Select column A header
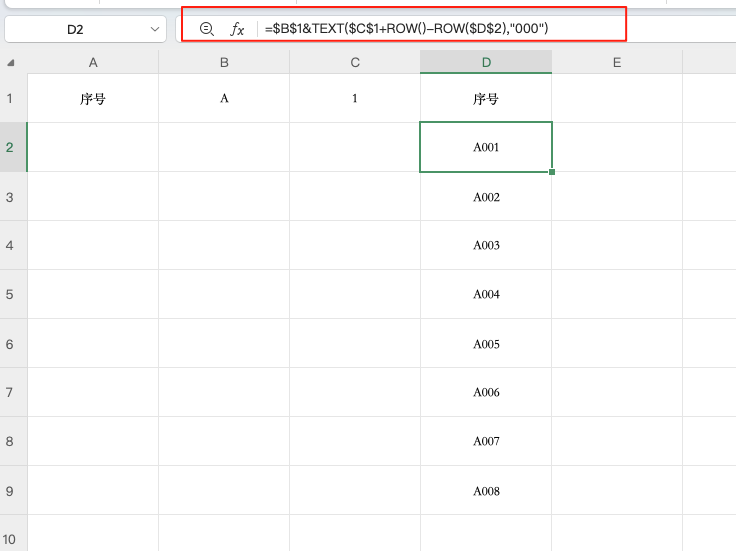Viewport: 736px width, 551px height. pyautogui.click(x=93, y=63)
